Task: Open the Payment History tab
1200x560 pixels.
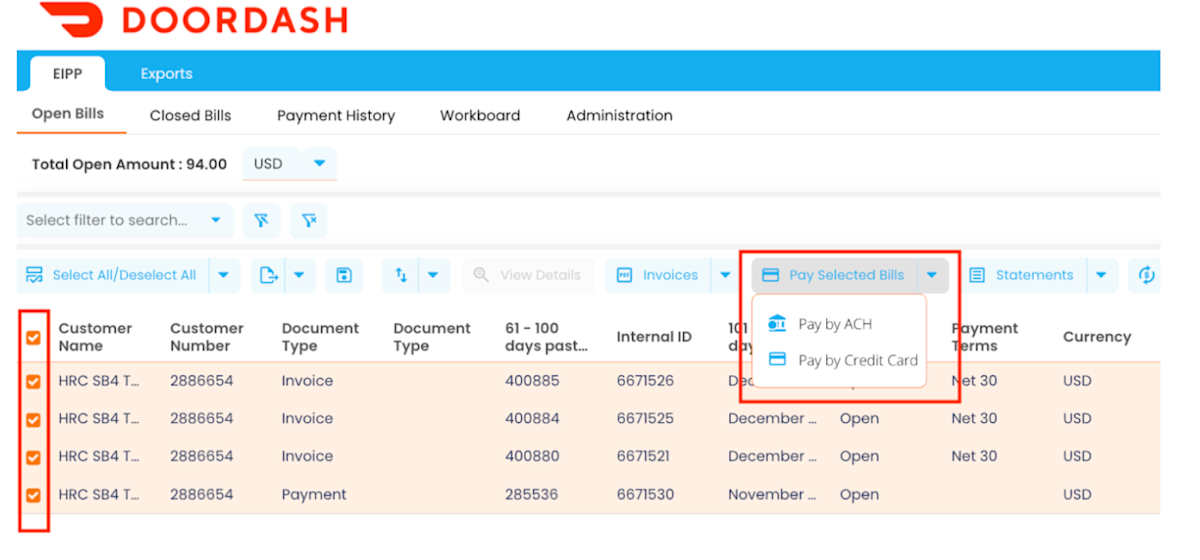Action: [336, 115]
